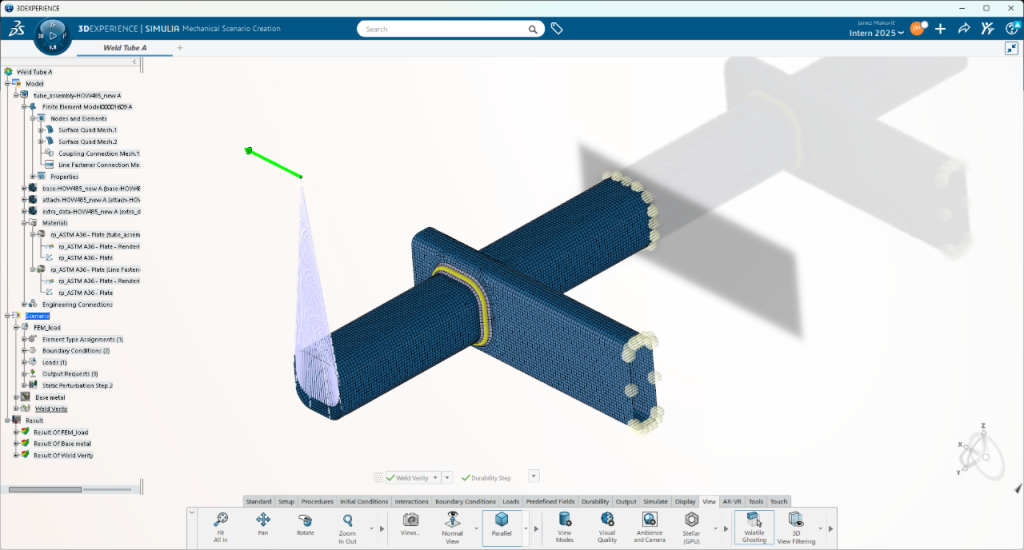Click the Stellar (GPU) tool
This screenshot has width=1024, height=550.
(692, 528)
